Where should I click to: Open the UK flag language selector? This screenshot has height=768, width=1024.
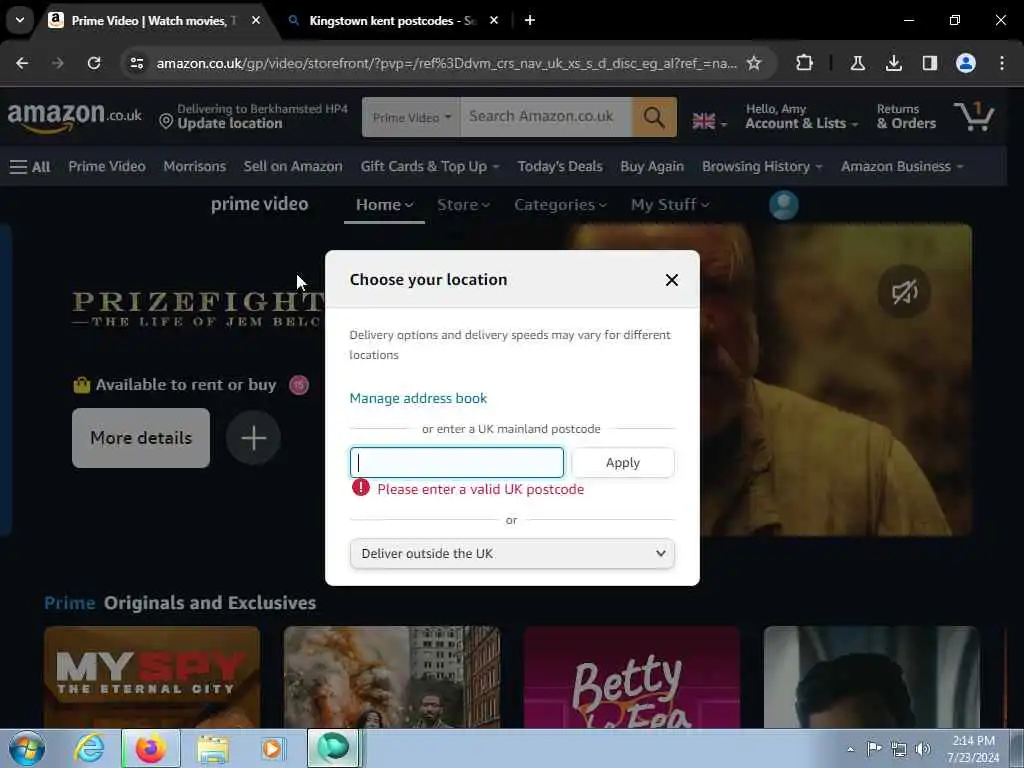709,121
